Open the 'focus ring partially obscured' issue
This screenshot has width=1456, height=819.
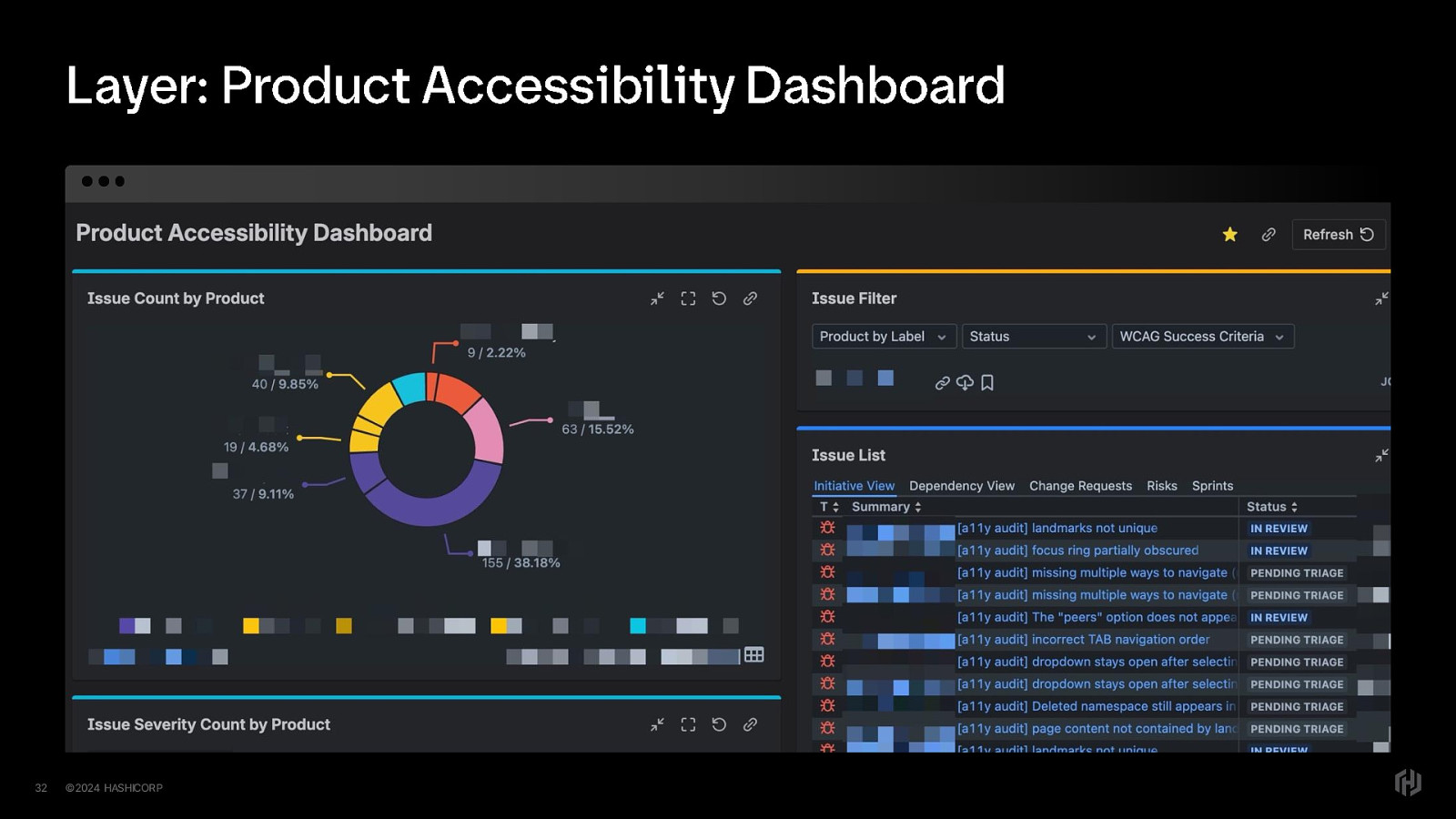1077,551
